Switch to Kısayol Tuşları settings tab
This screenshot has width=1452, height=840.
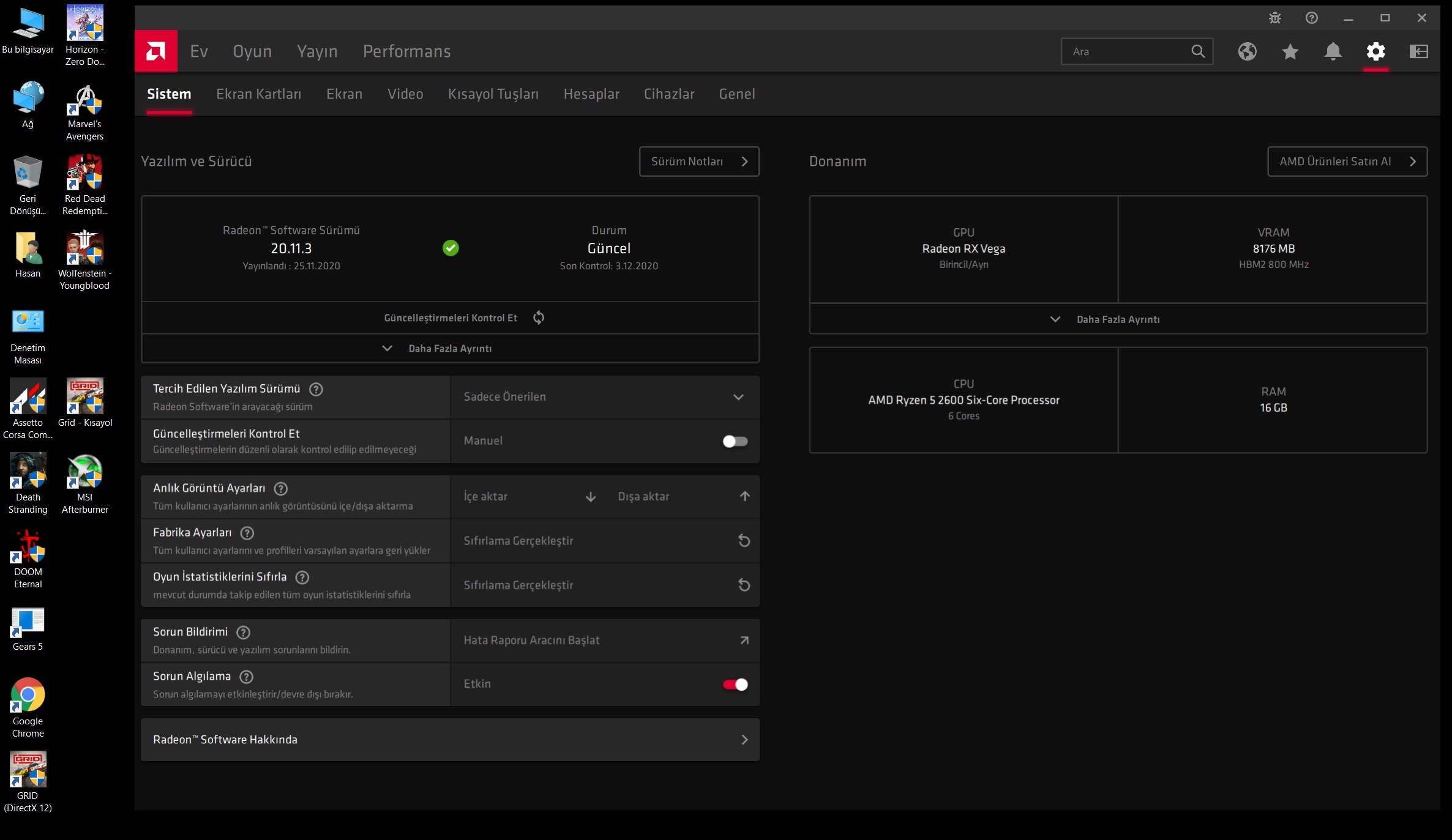[493, 94]
